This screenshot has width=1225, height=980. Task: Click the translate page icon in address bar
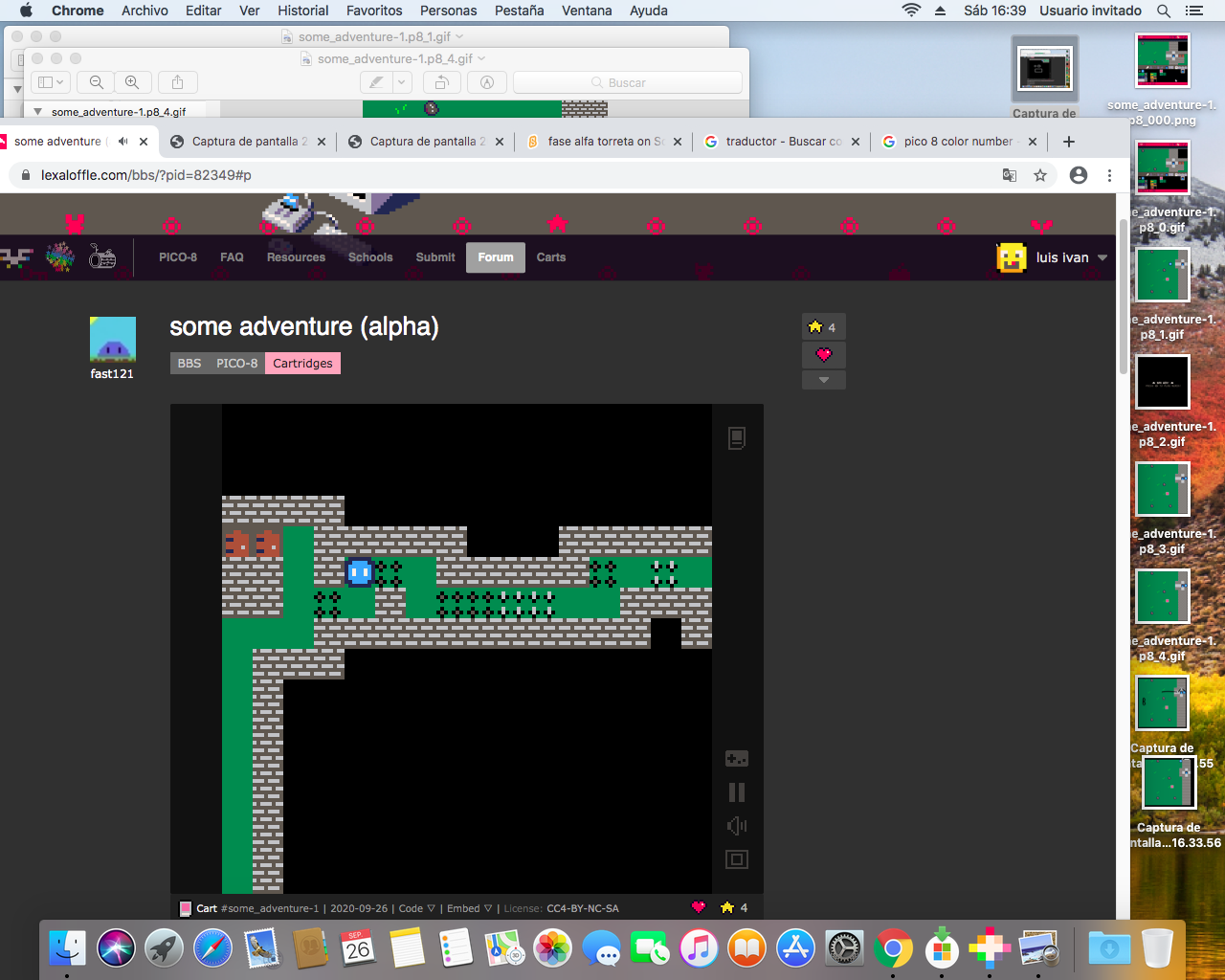coord(1009,175)
